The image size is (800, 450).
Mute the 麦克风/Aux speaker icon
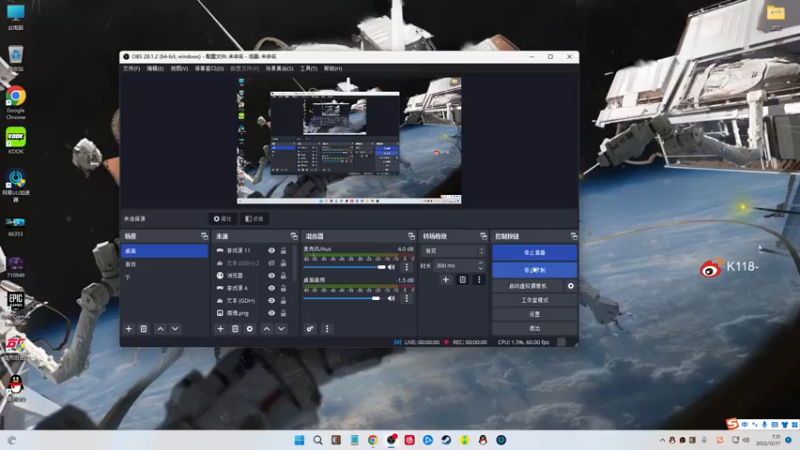pos(391,267)
